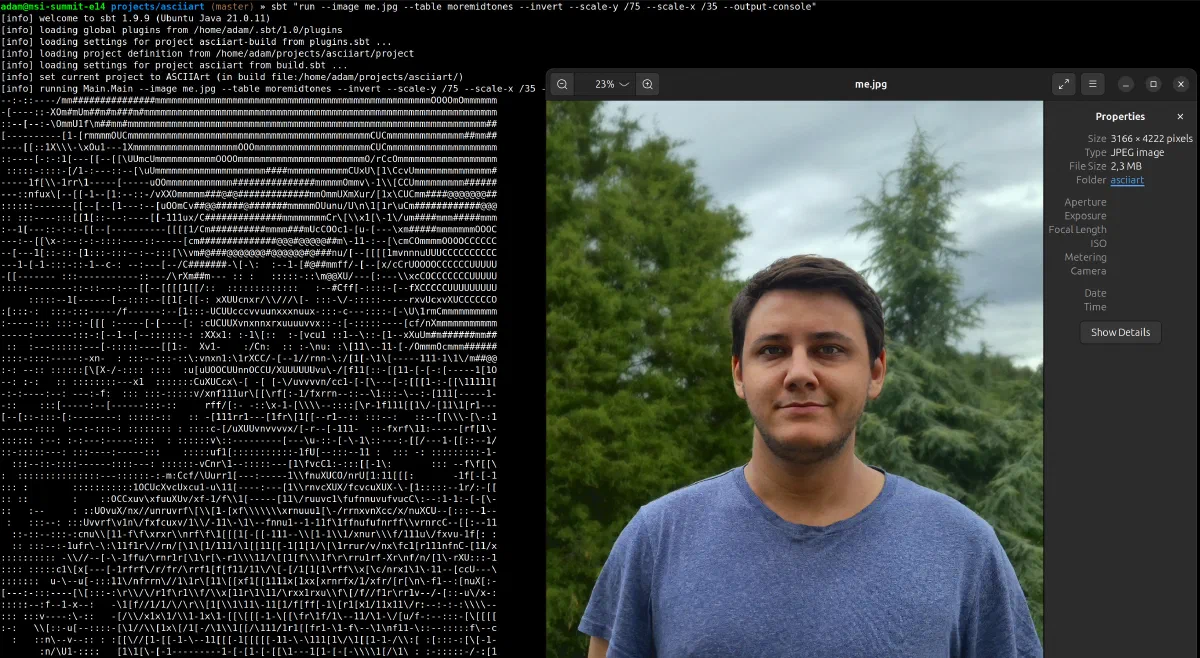Image resolution: width=1200 pixels, height=658 pixels.
Task: Click the Properties panel heading
Action: tap(1120, 117)
